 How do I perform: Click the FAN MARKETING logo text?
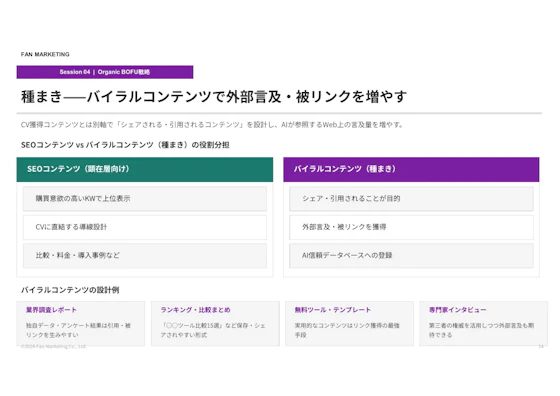coord(45,54)
